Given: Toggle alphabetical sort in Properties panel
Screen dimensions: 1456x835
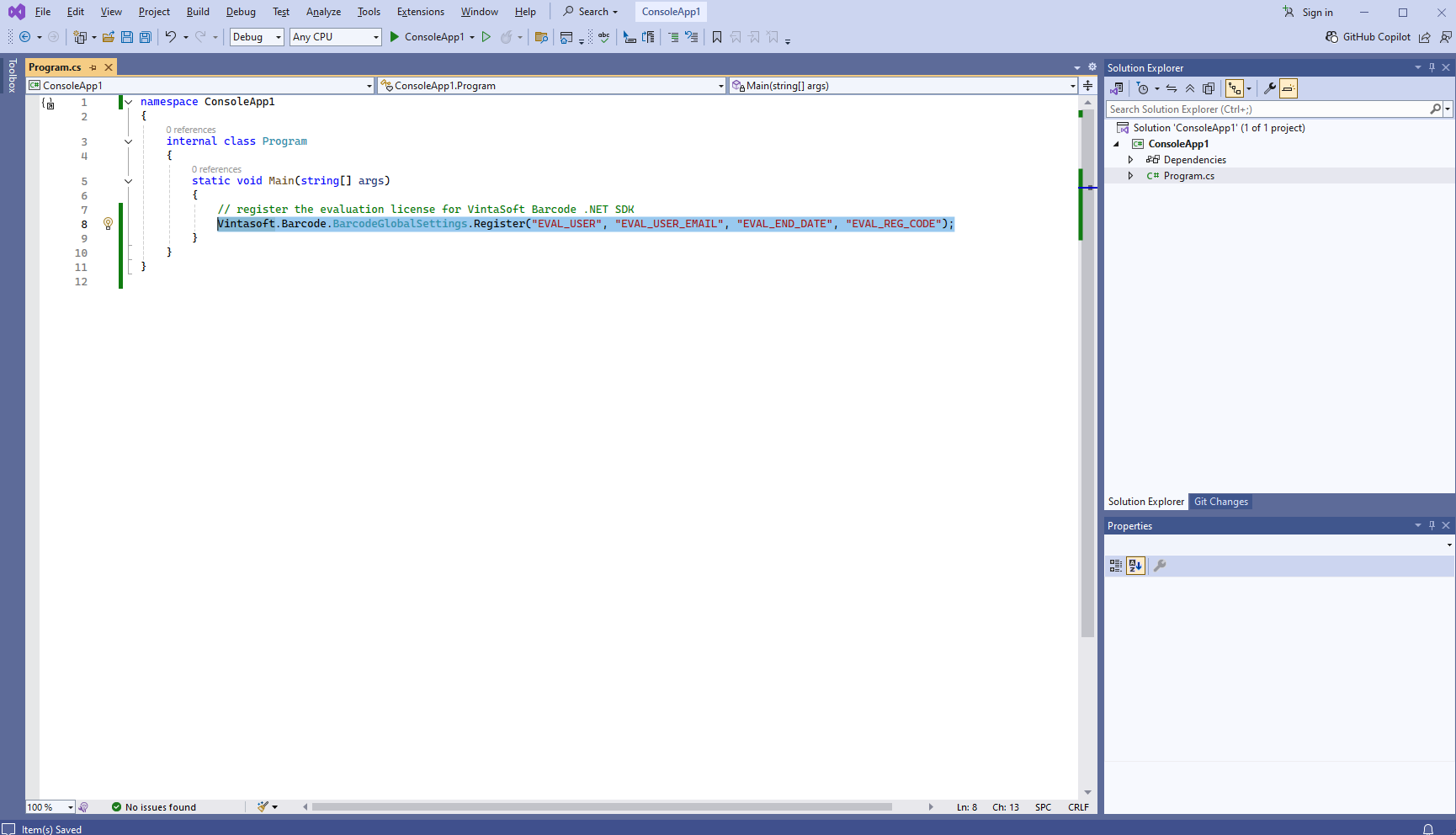Looking at the screenshot, I should 1135,566.
